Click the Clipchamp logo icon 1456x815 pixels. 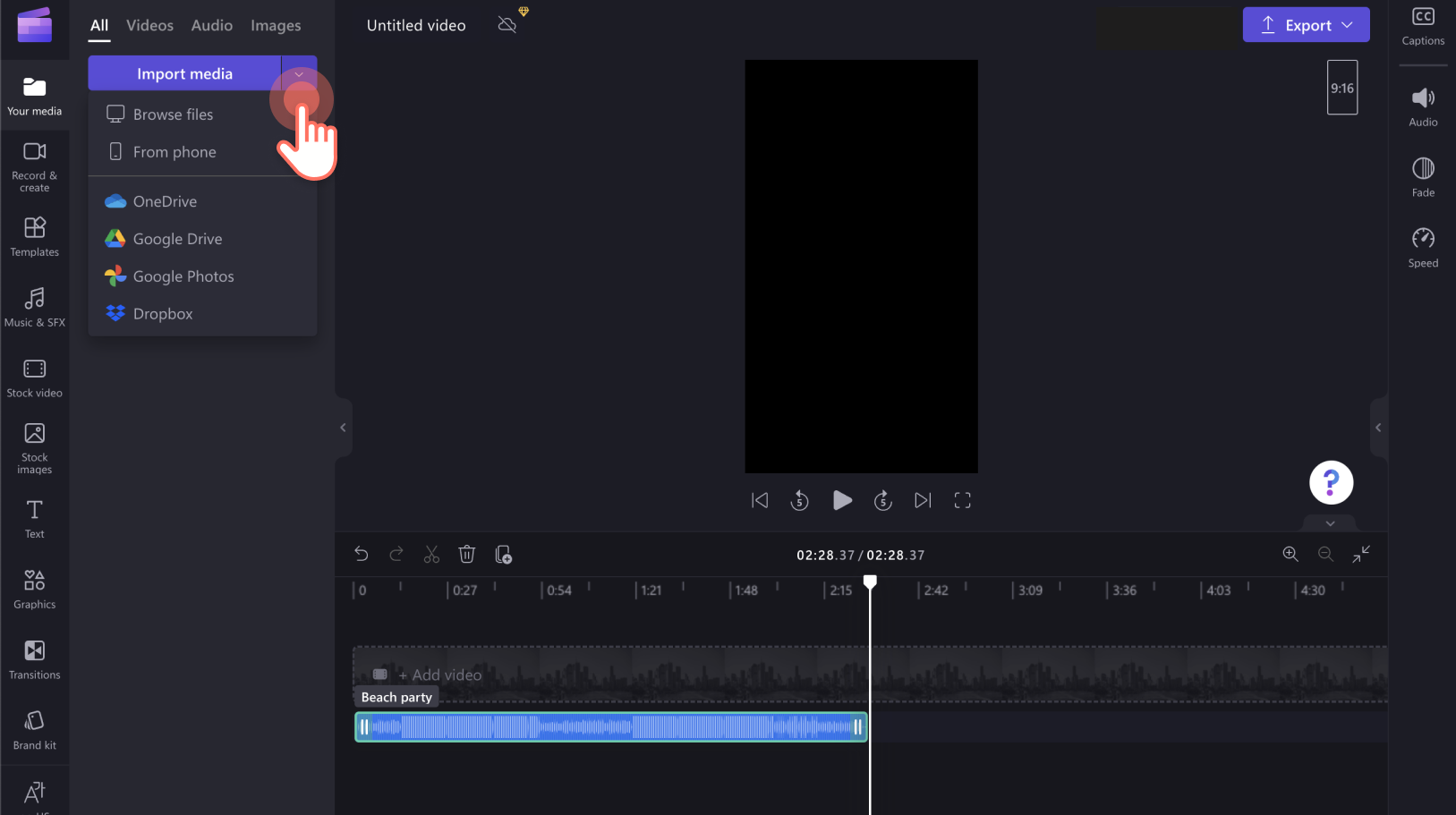tap(34, 25)
